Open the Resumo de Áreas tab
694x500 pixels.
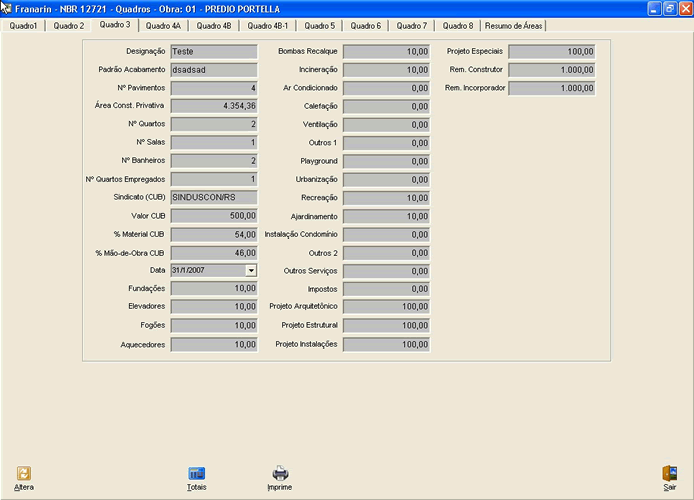[x=513, y=26]
